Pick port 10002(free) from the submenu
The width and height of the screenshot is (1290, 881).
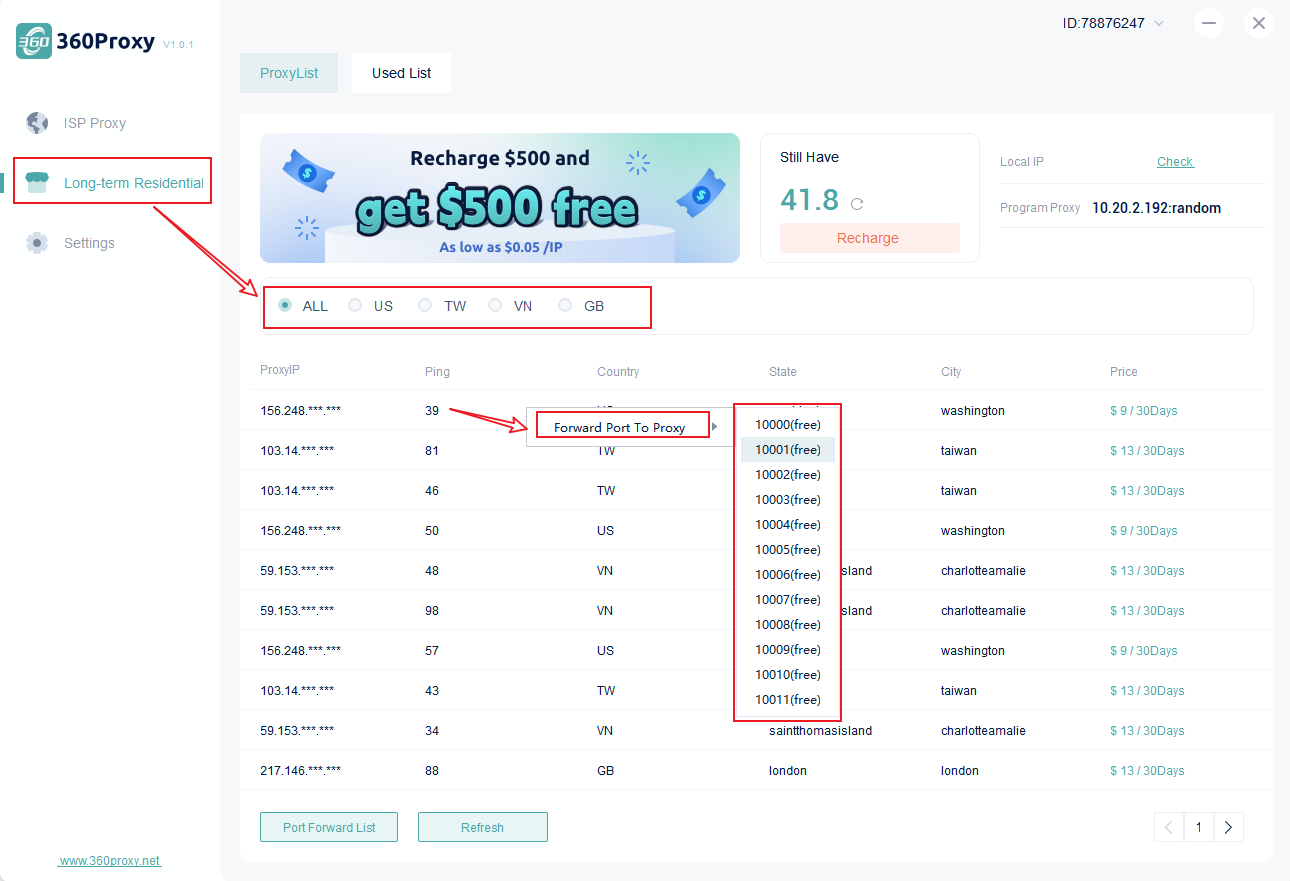tap(788, 475)
